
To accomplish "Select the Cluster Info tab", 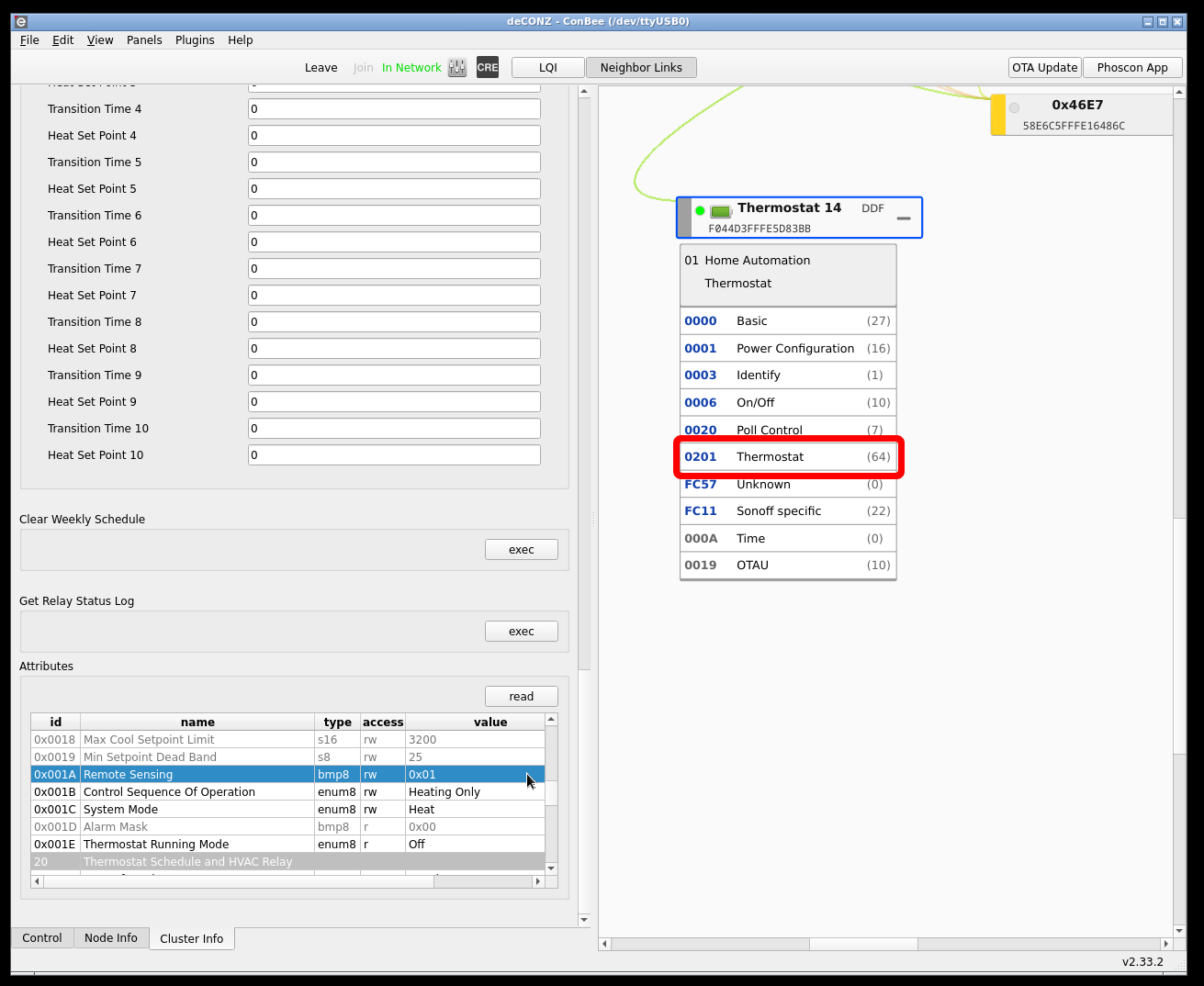I will point(192,938).
